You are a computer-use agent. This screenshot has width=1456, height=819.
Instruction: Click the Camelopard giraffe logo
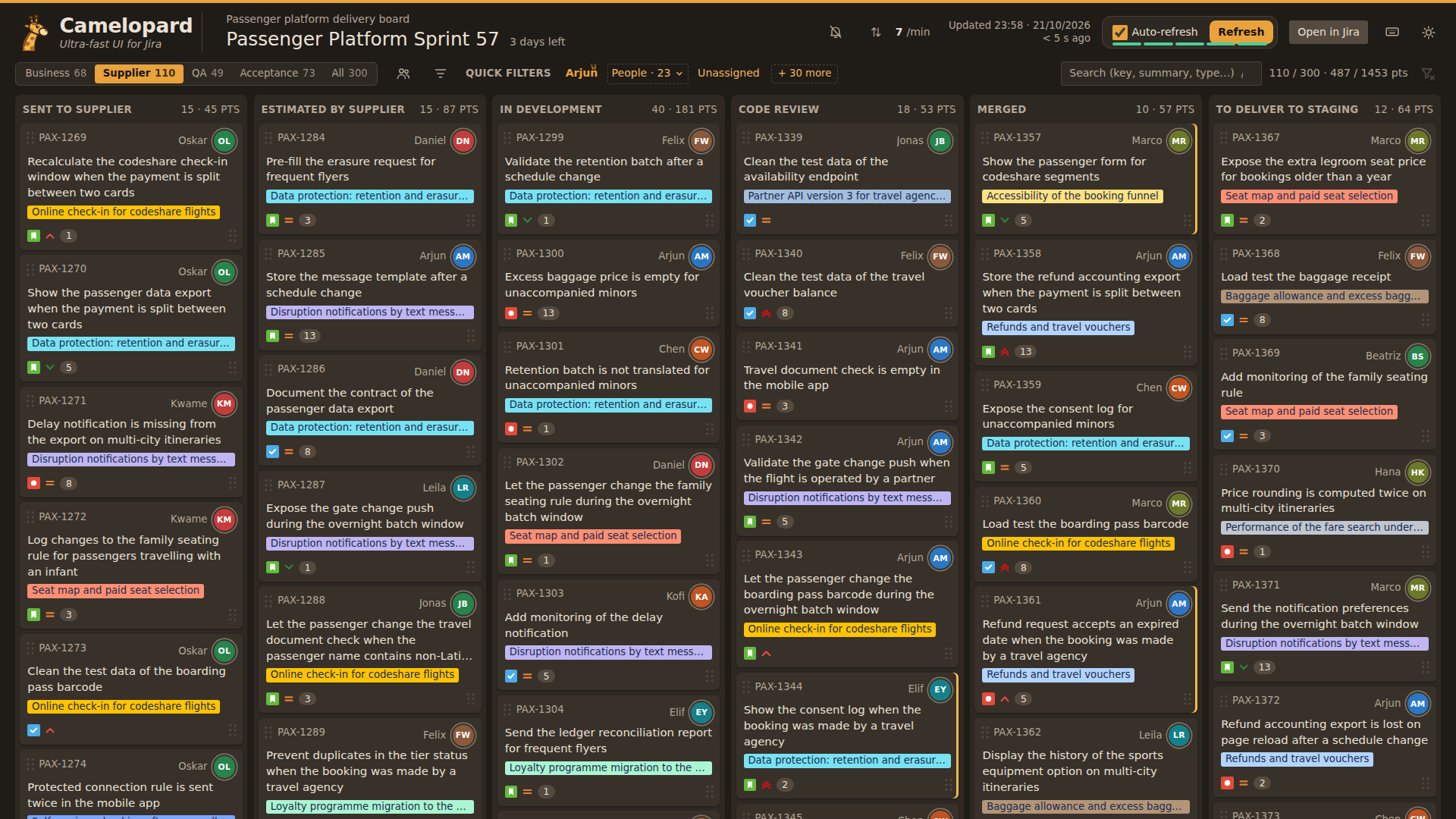(x=34, y=33)
